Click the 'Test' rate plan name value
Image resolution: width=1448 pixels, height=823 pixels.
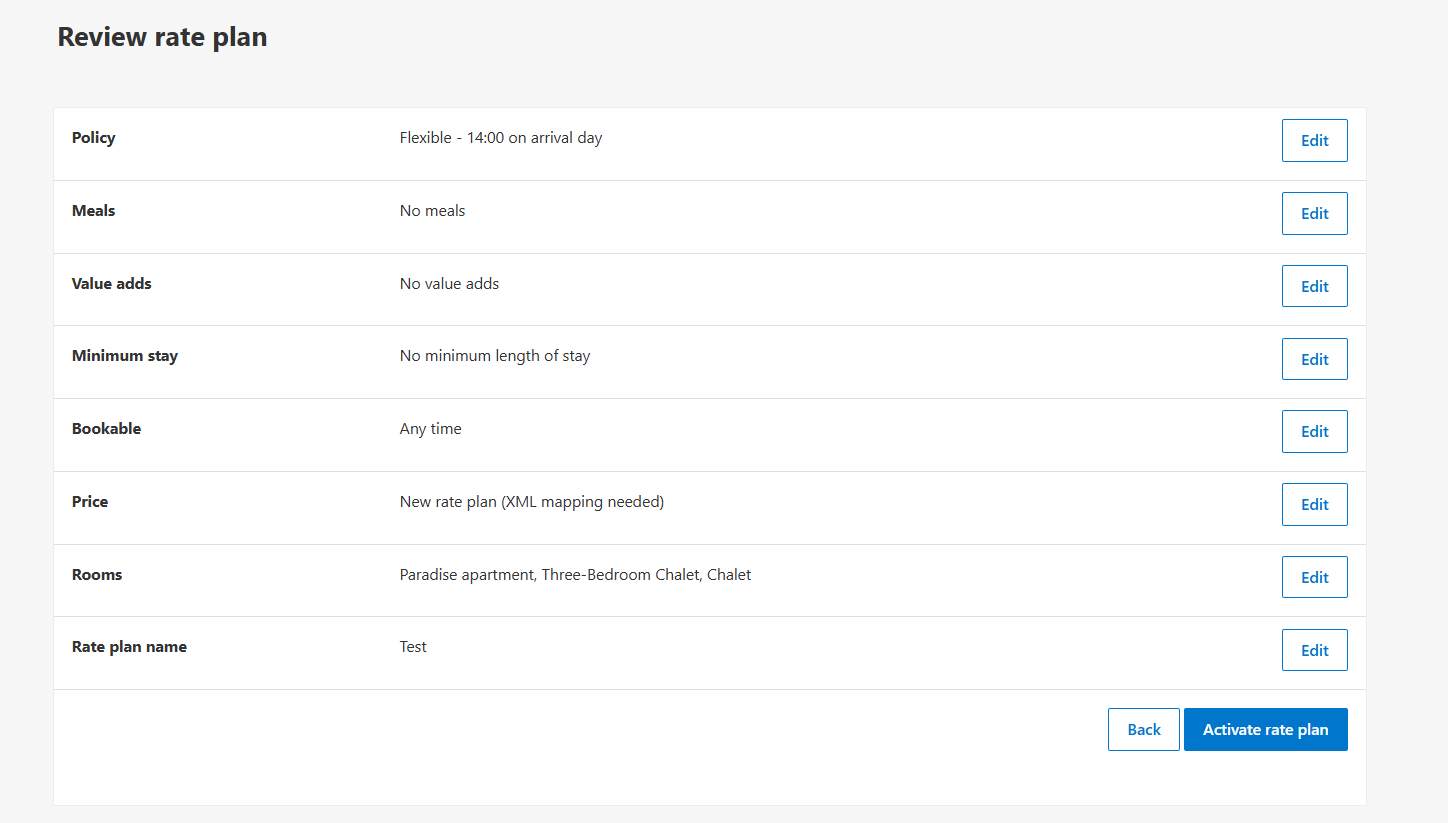(x=413, y=647)
